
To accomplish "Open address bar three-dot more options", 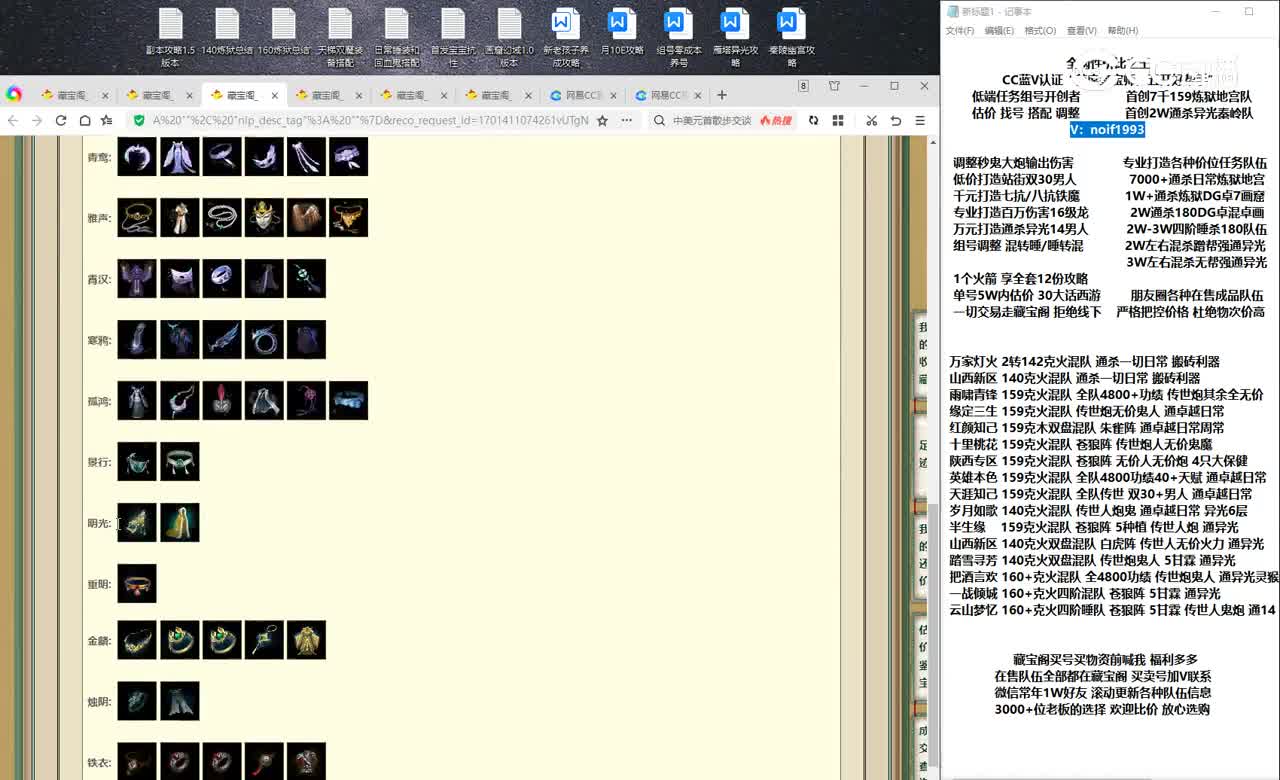I will click(x=627, y=120).
